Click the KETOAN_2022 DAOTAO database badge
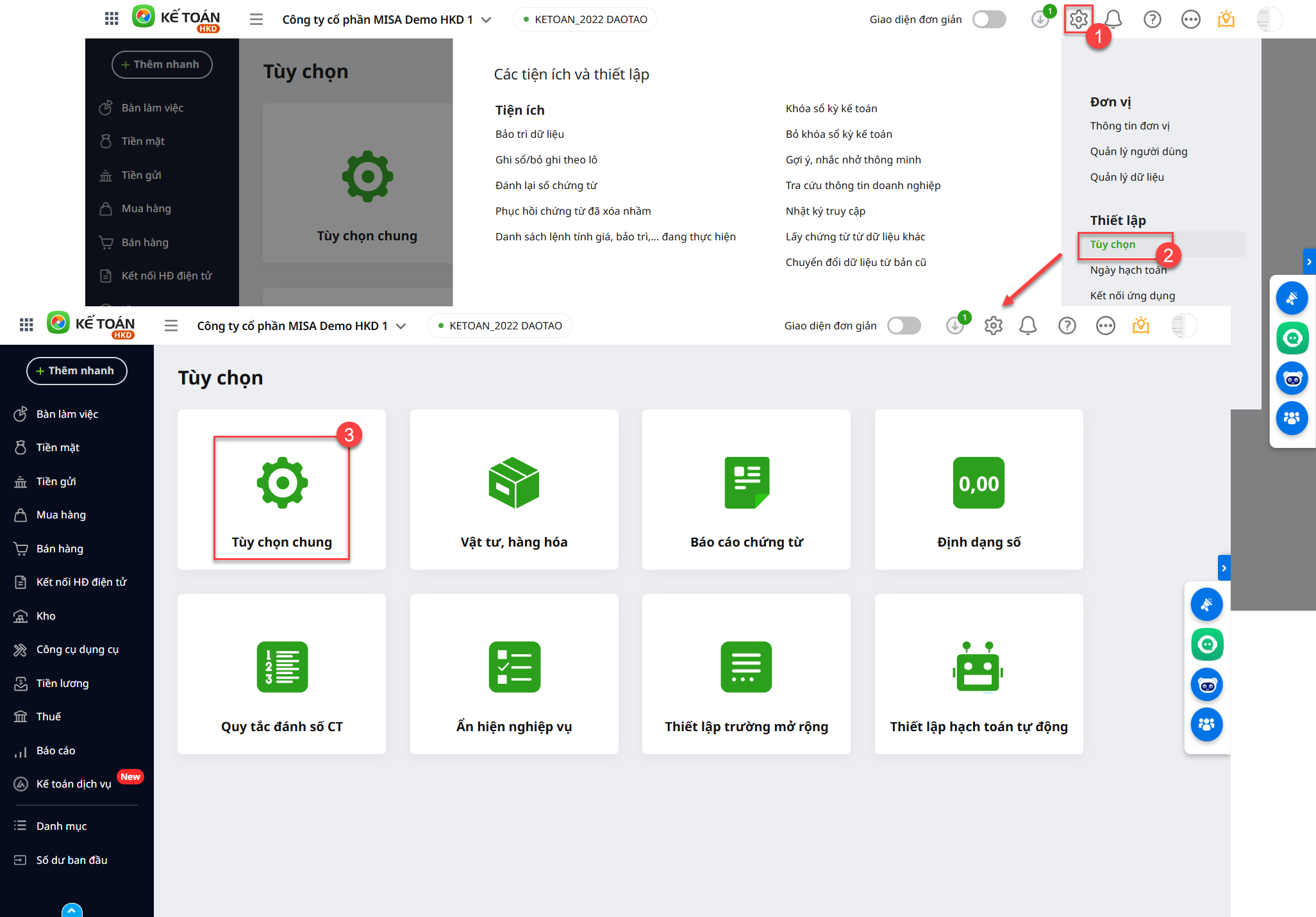This screenshot has height=917, width=1316. click(x=500, y=326)
